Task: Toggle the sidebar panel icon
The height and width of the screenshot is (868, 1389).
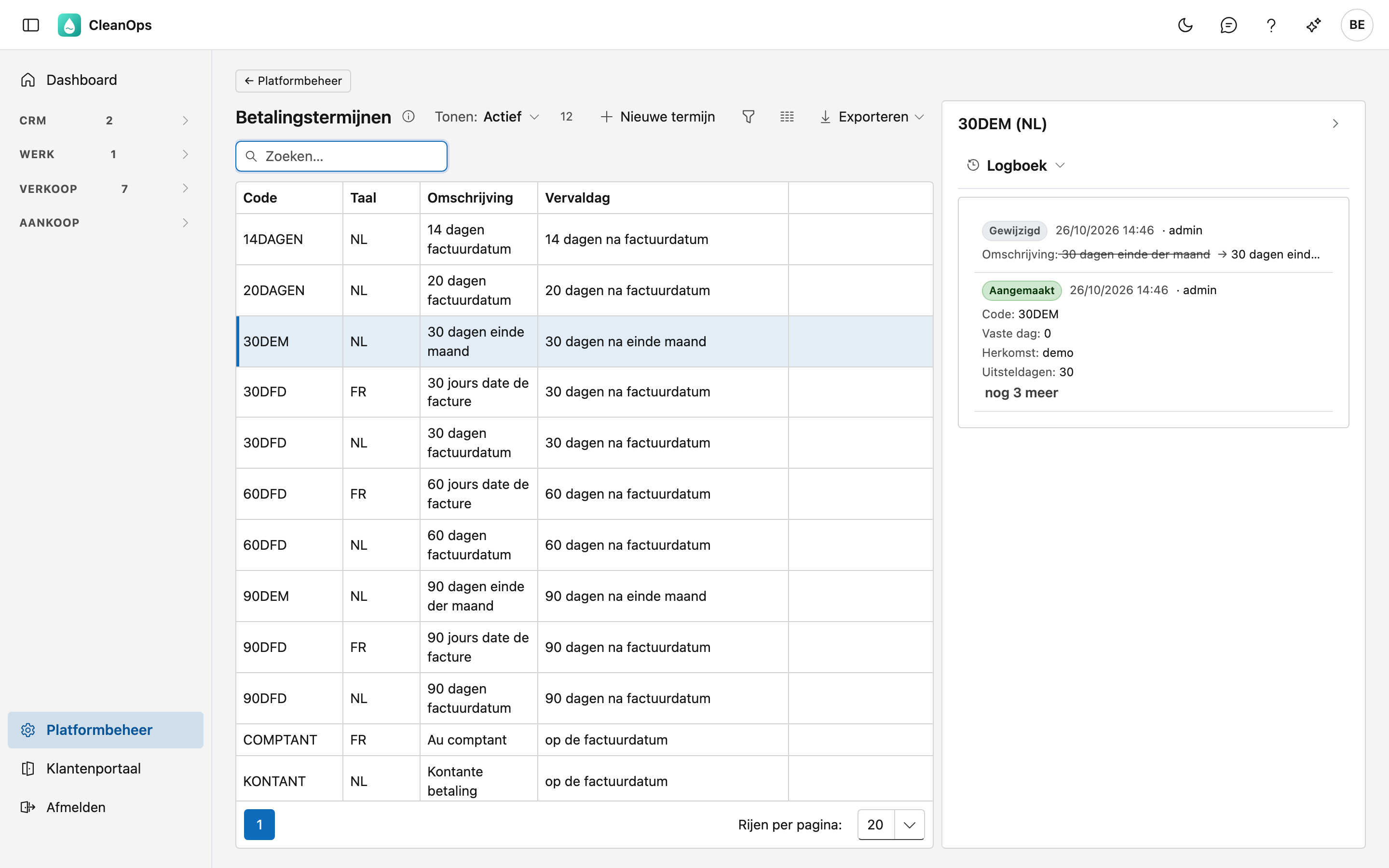Action: [30, 25]
